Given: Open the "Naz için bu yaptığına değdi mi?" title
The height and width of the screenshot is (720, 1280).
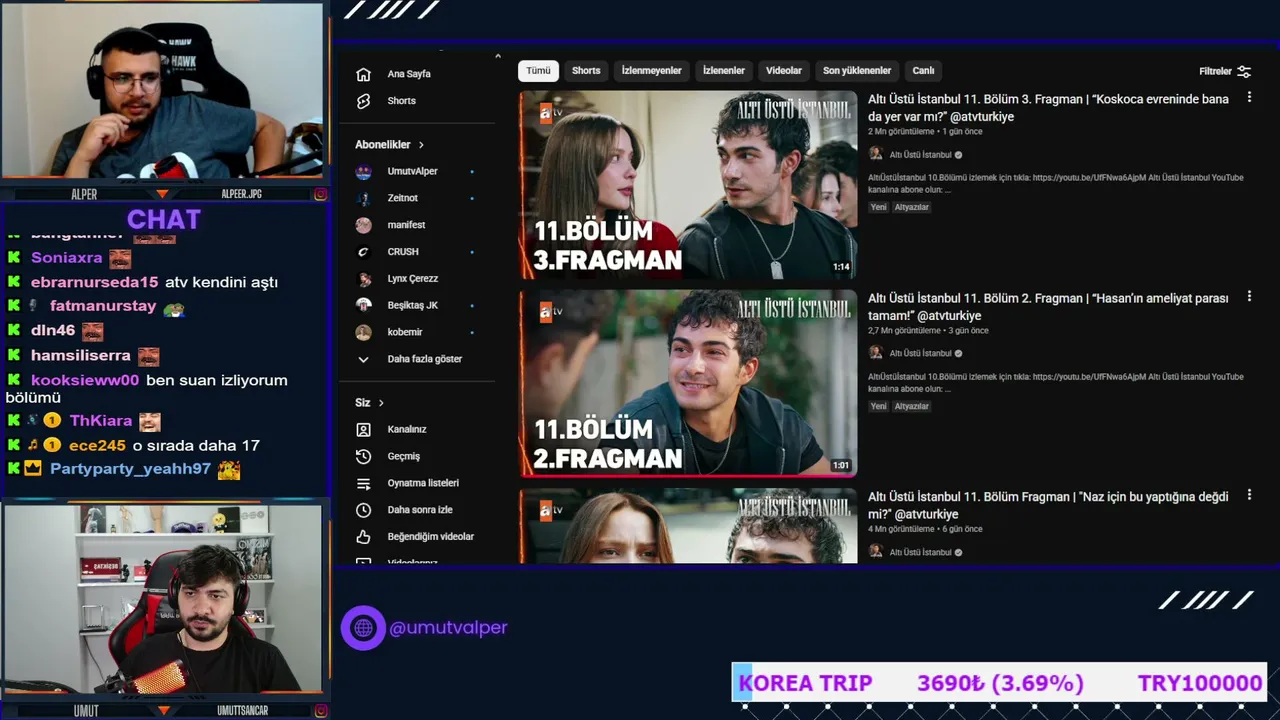Looking at the screenshot, I should pos(1048,505).
